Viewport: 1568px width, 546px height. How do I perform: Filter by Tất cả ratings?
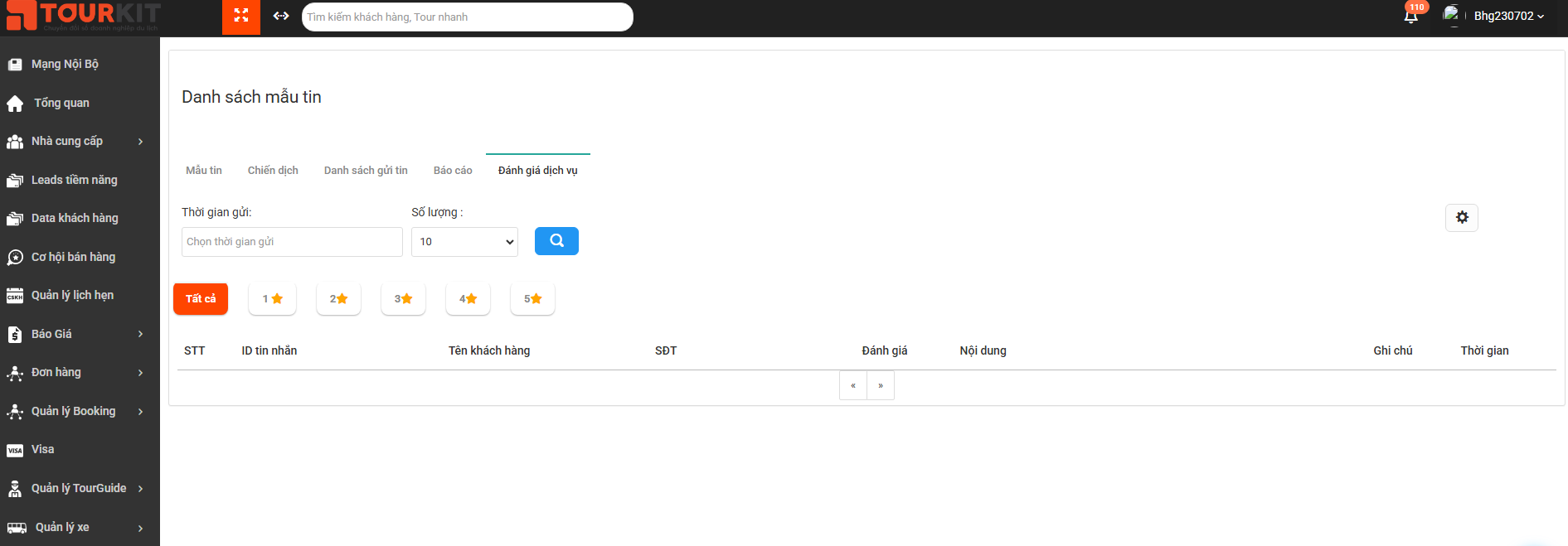201,299
